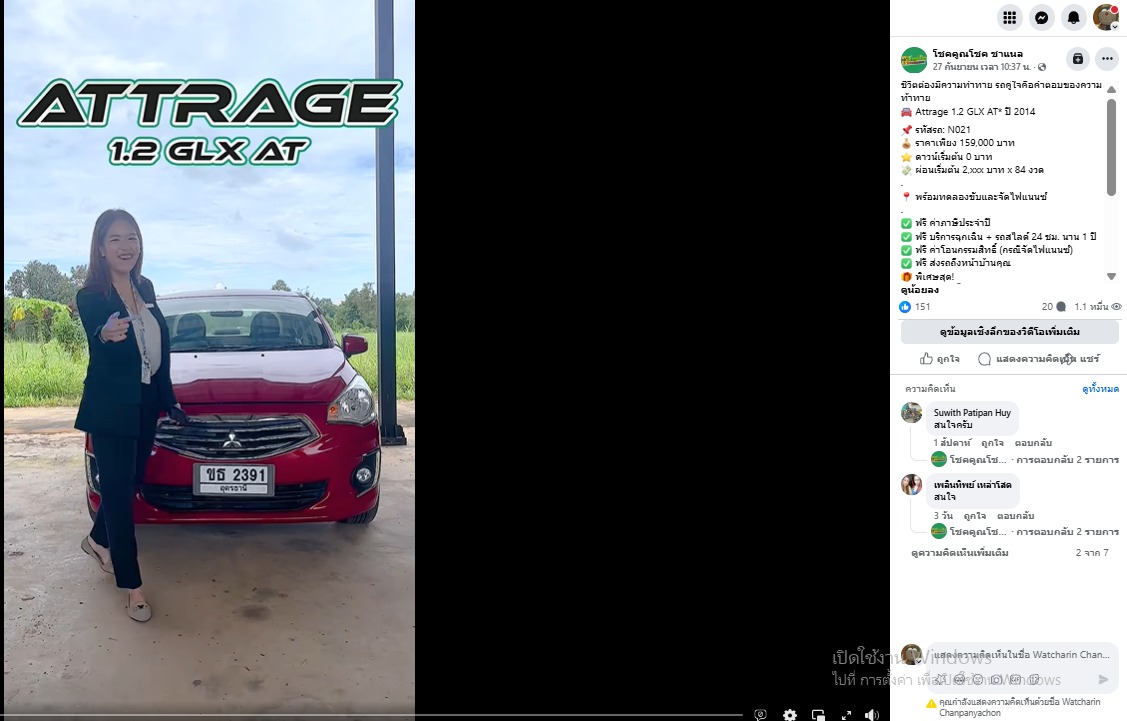Open เพลินทิพย์ เหล่าโสด profile name

pos(972,485)
